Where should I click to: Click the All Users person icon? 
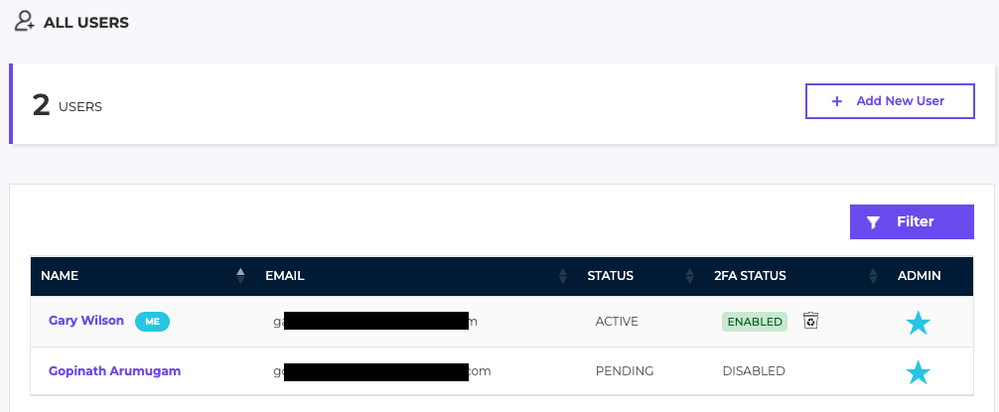point(25,21)
